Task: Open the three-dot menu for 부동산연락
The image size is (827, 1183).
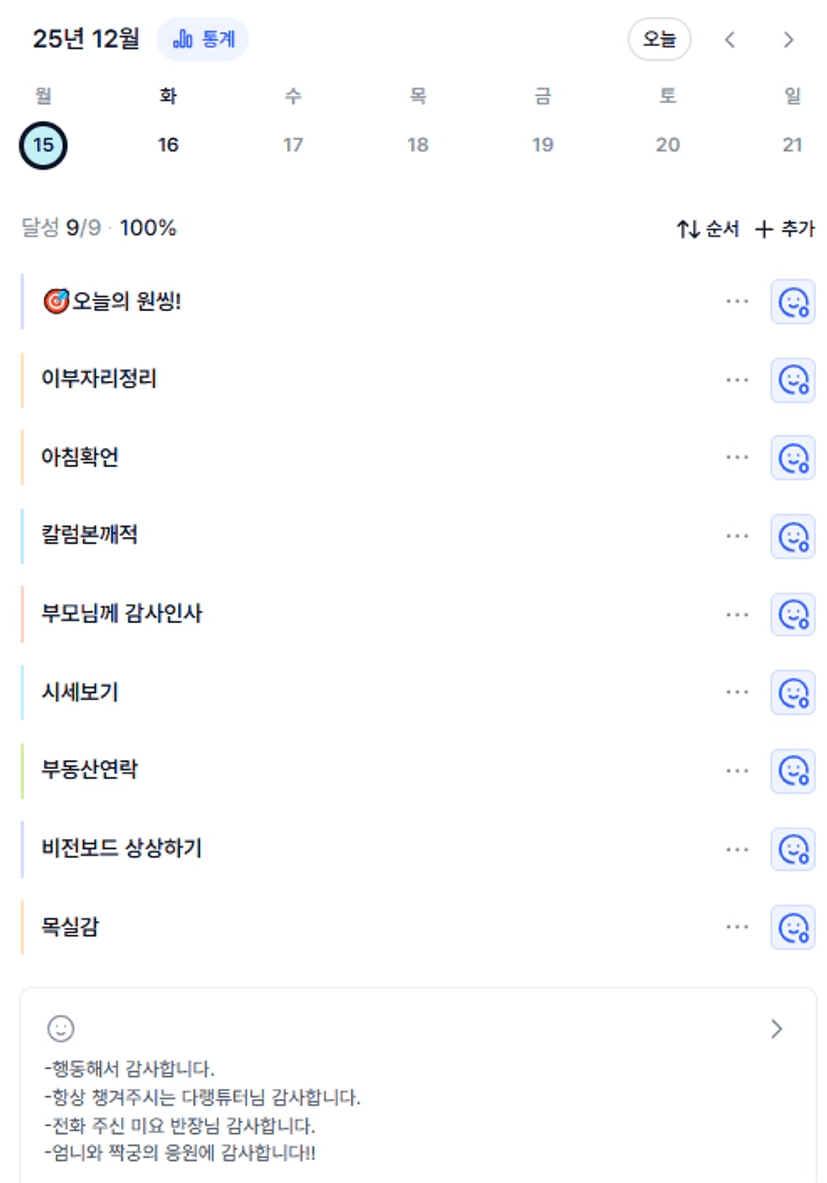Action: [737, 770]
